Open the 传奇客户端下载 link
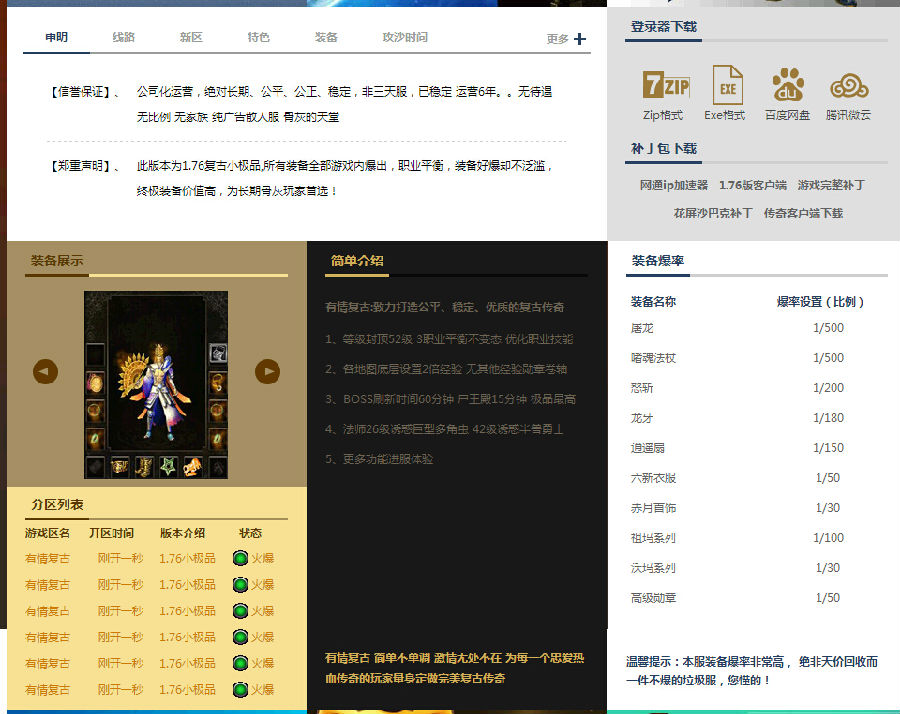900x714 pixels. coord(804,214)
